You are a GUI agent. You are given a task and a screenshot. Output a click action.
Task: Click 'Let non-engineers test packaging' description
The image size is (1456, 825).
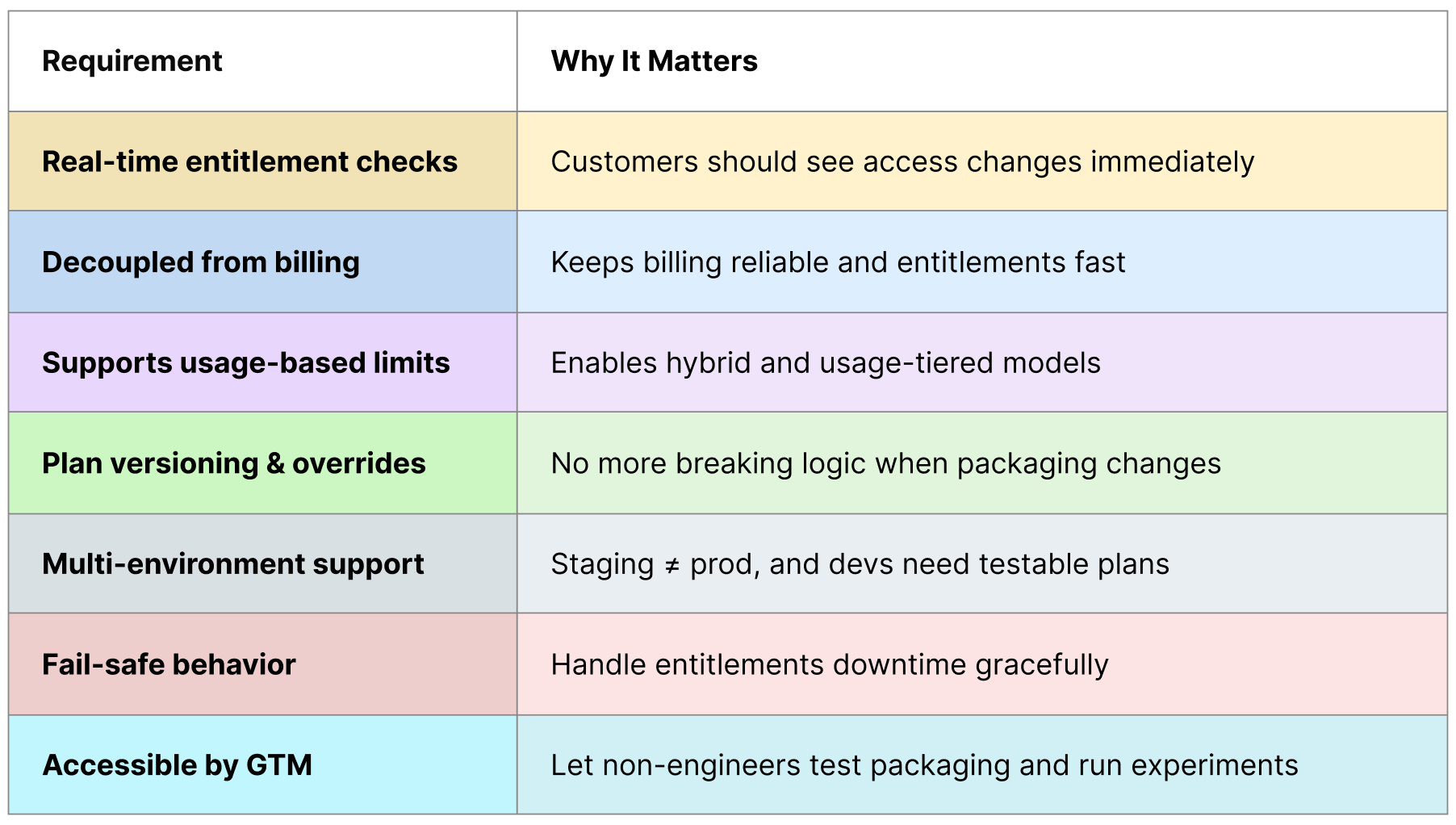point(924,765)
